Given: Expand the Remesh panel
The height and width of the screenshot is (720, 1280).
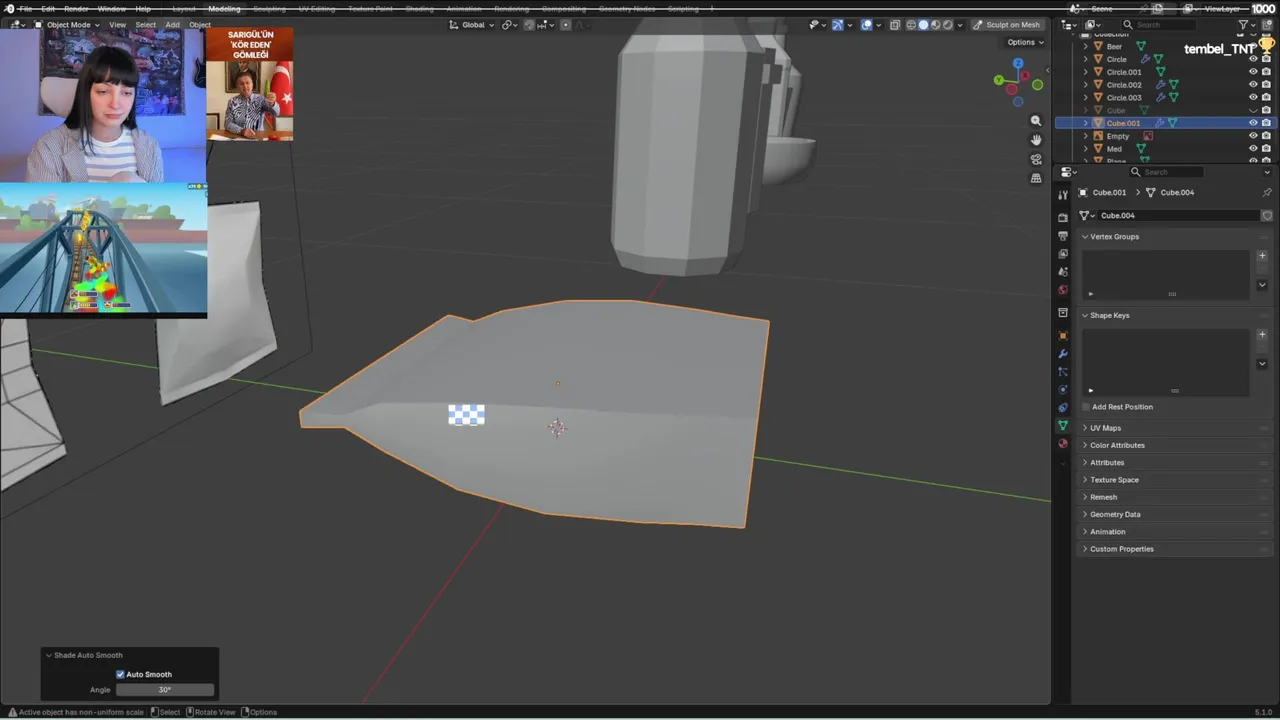Looking at the screenshot, I should coord(1103,497).
